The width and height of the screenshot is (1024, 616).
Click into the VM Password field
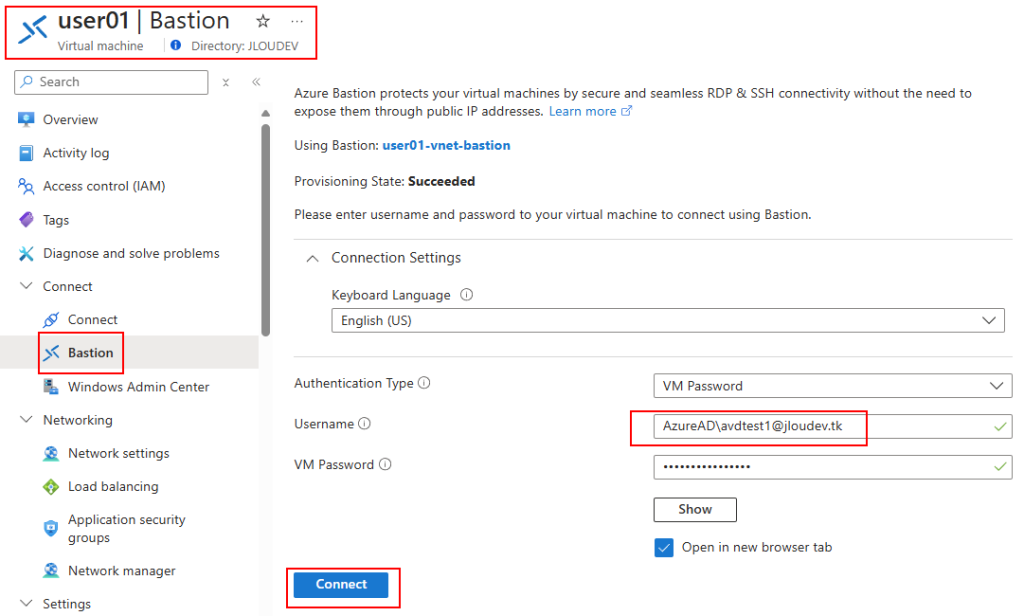(x=833, y=467)
